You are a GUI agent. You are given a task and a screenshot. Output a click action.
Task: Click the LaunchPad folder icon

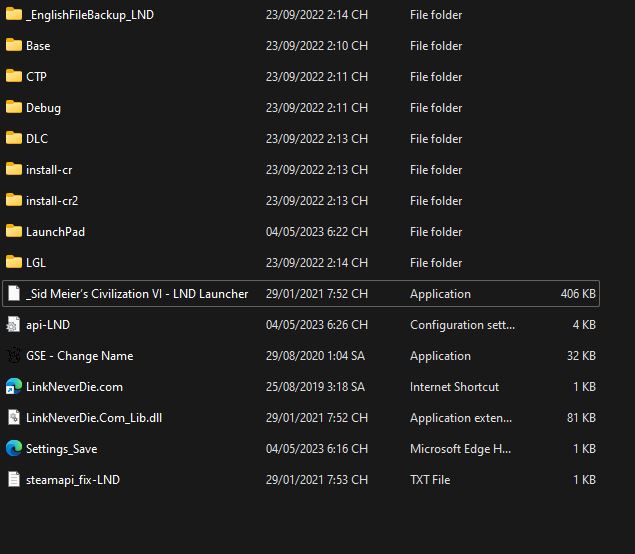tap(14, 231)
